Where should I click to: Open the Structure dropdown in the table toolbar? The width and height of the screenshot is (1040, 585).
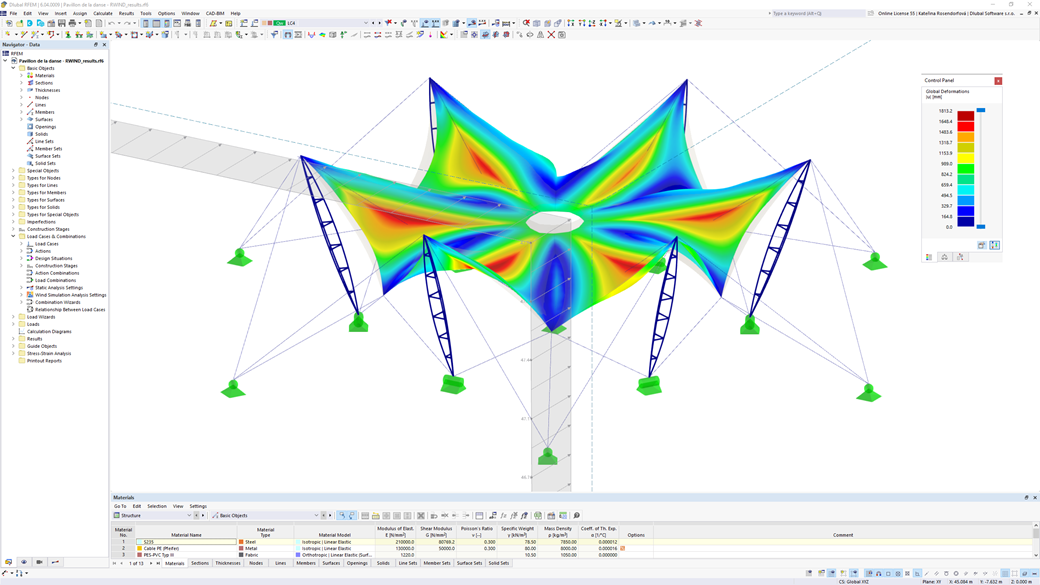[x=188, y=514]
